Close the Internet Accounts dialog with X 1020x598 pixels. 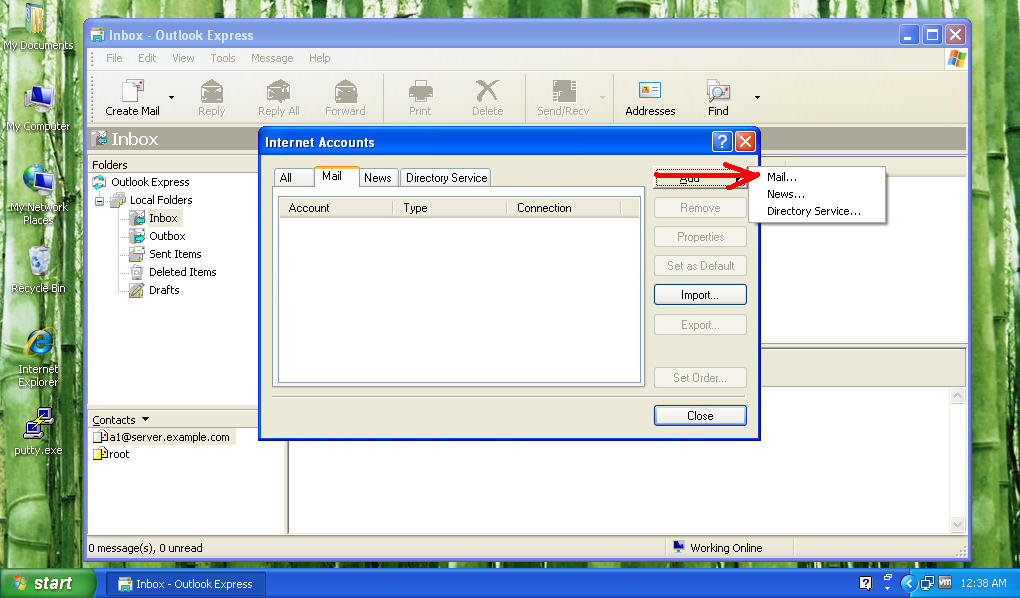745,141
